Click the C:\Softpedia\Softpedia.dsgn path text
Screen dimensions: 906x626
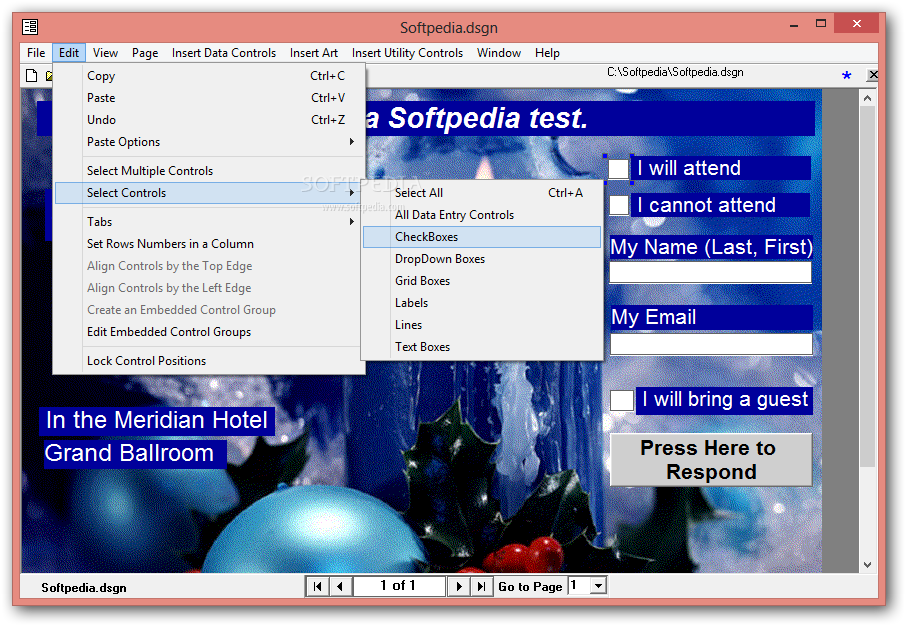pos(675,72)
